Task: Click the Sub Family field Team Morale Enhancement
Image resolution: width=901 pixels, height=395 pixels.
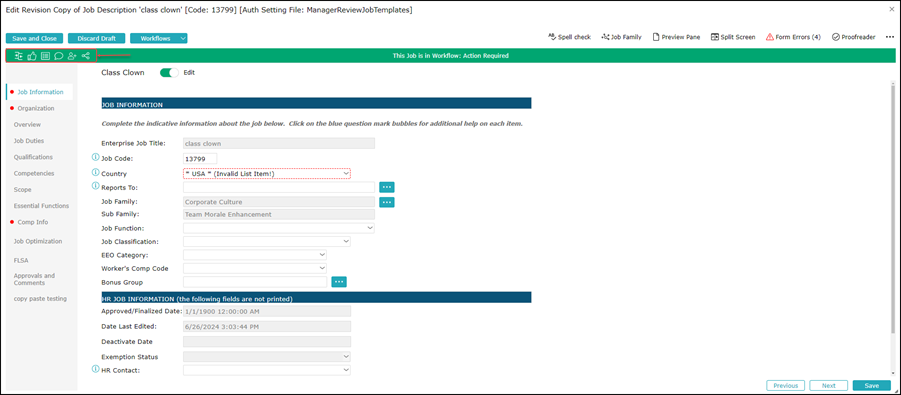Action: [x=279, y=214]
